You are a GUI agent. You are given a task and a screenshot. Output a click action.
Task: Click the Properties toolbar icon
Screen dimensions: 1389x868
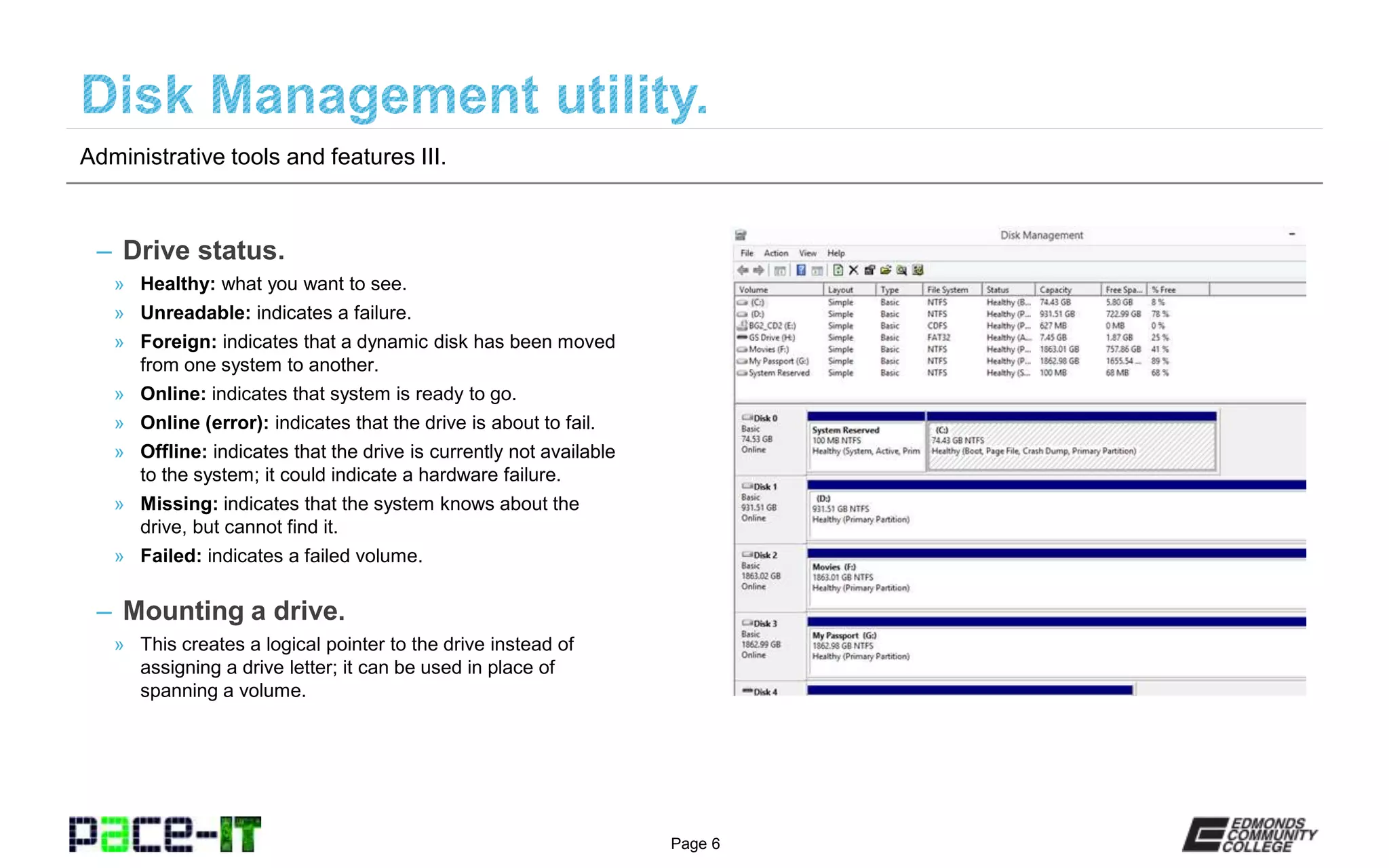869,271
